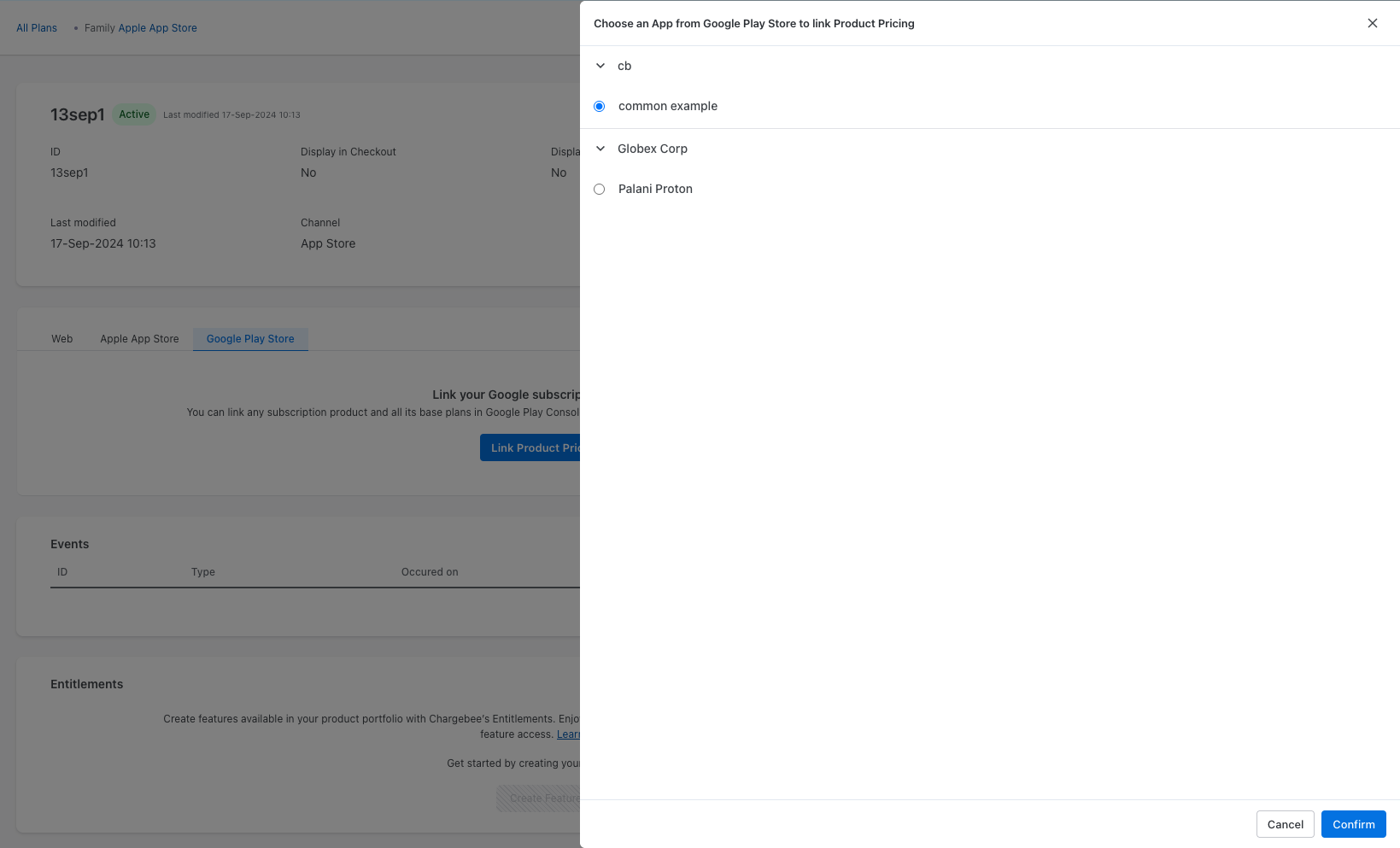The height and width of the screenshot is (848, 1400).
Task: Collapse the cb group chevron
Action: 600,66
